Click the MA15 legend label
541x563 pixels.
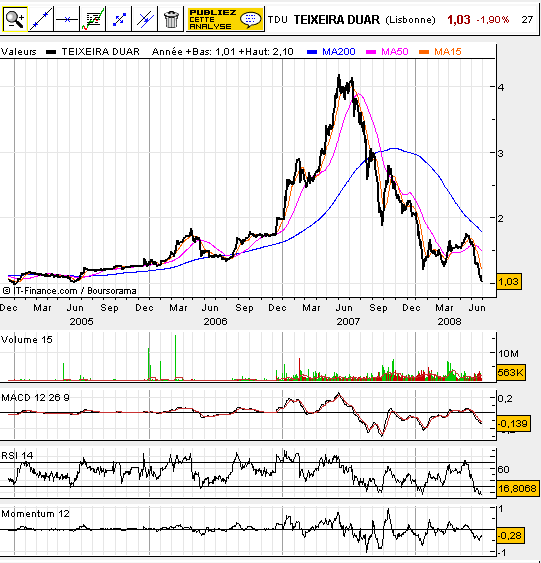448,52
